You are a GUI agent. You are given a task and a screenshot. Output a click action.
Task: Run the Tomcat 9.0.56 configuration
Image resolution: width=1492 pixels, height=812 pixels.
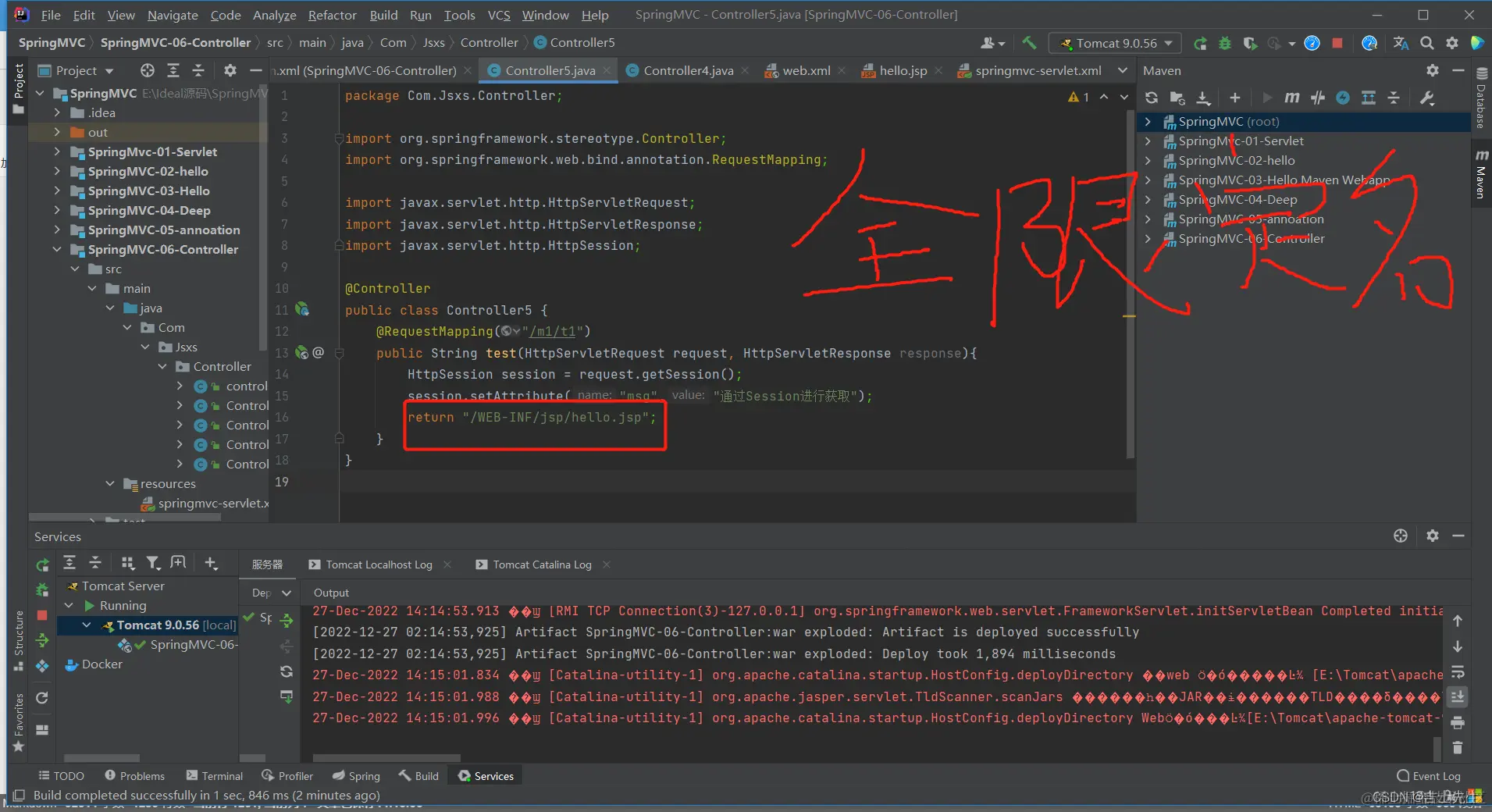(1200, 43)
